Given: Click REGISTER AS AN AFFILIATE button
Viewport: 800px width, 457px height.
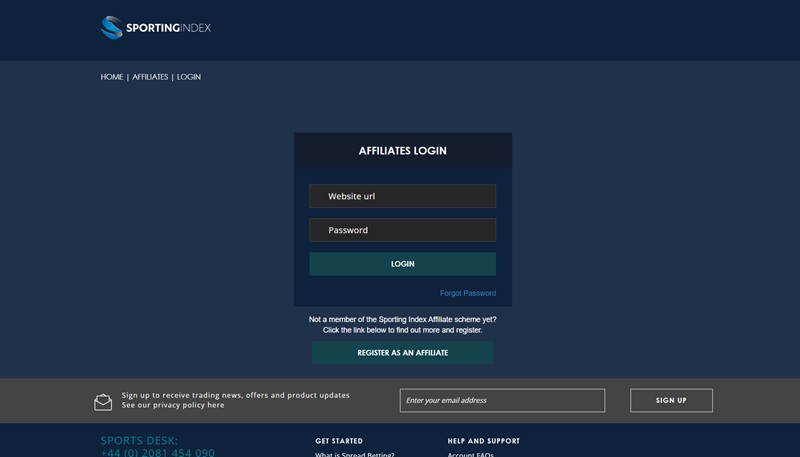Looking at the screenshot, I should point(403,352).
